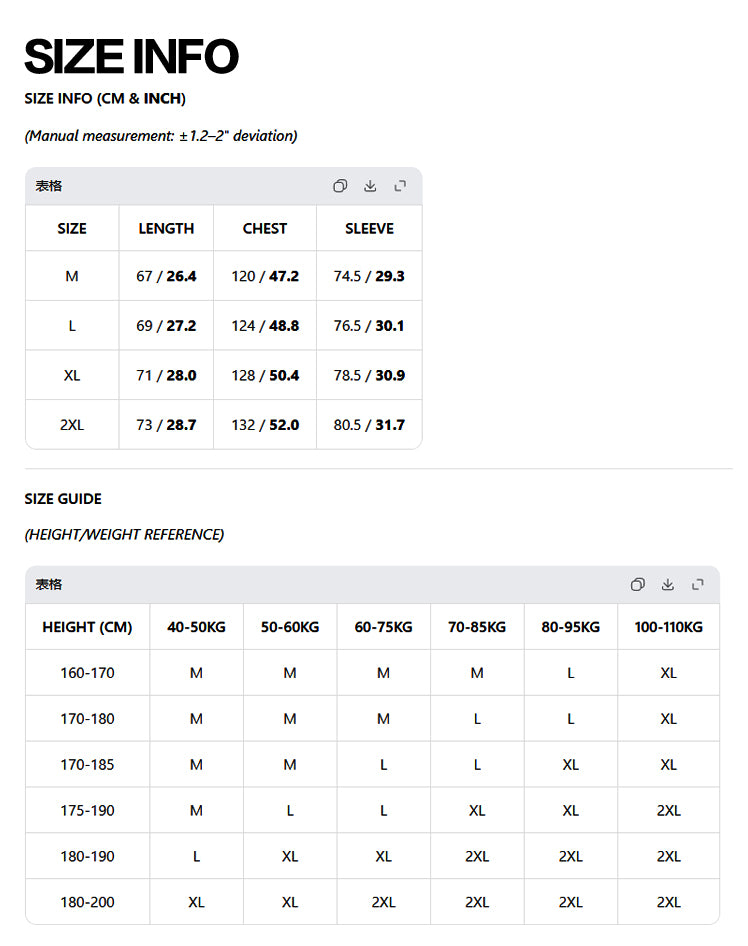
Task: Copy the size info table
Action: pos(340,186)
